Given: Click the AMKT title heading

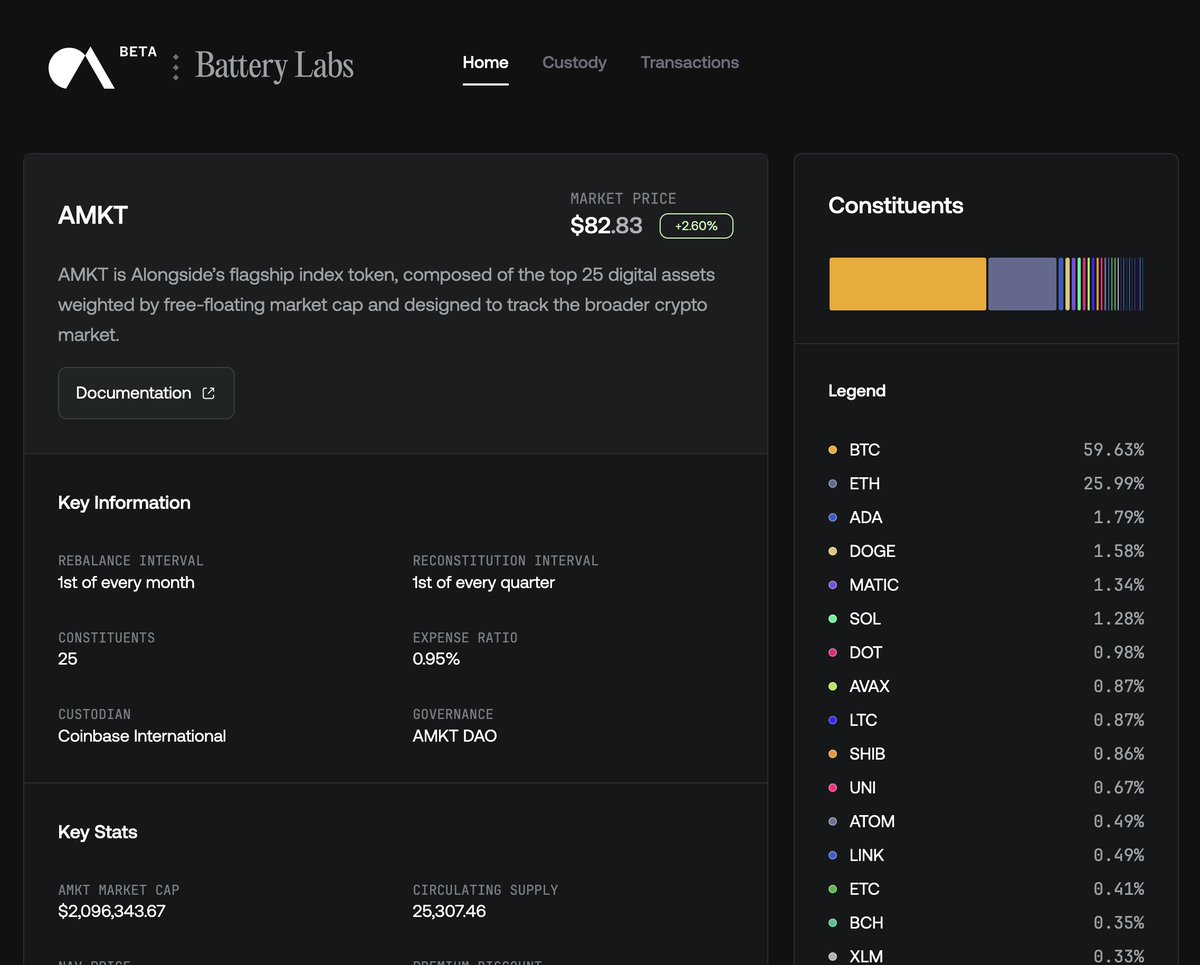Looking at the screenshot, I should coord(93,216).
